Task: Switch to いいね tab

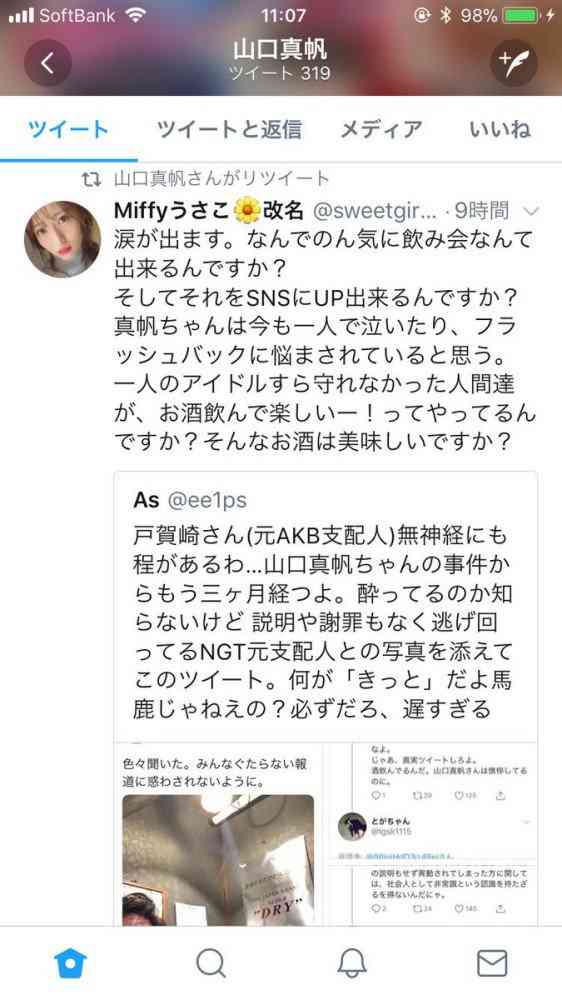Action: tap(500, 129)
